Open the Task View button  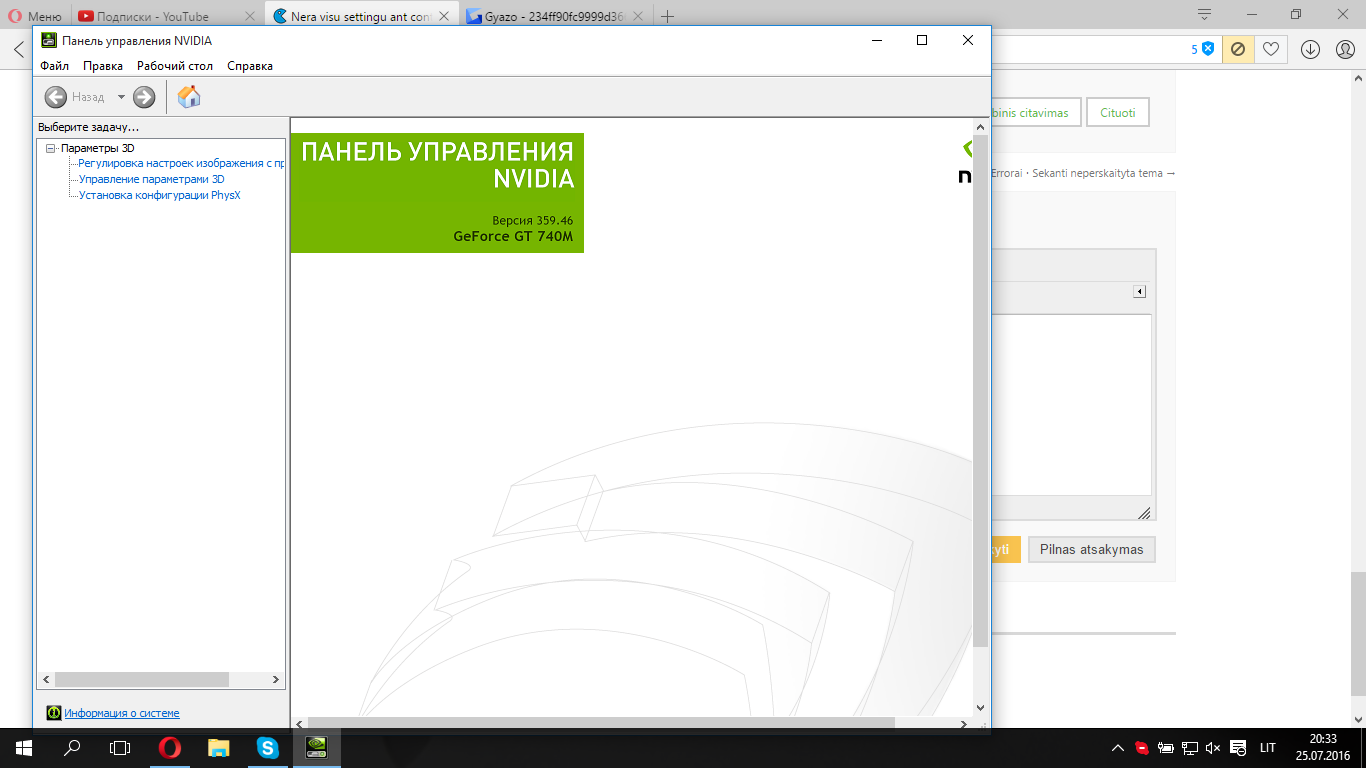pos(120,747)
